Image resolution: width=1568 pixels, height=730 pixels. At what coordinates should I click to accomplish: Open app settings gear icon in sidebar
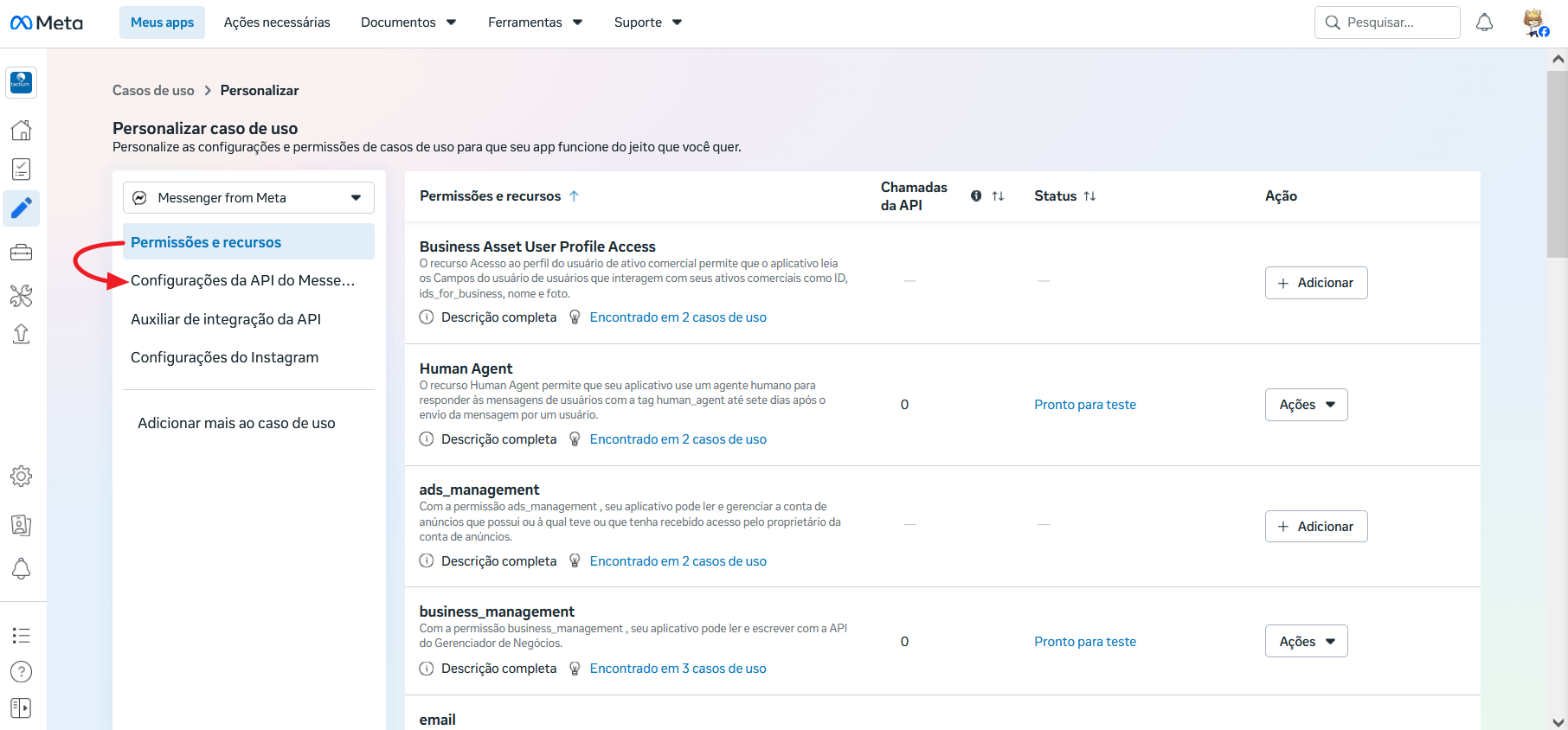pos(22,477)
